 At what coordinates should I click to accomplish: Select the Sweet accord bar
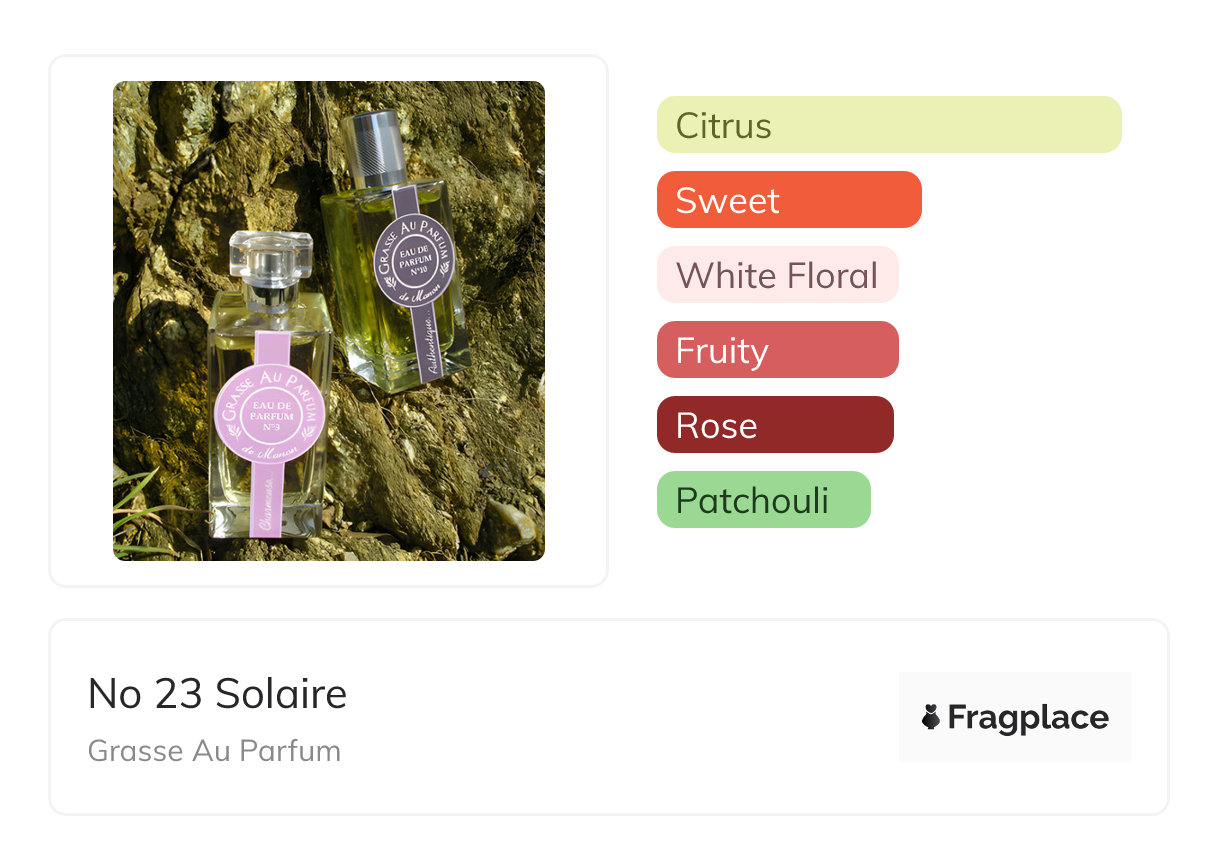(788, 200)
